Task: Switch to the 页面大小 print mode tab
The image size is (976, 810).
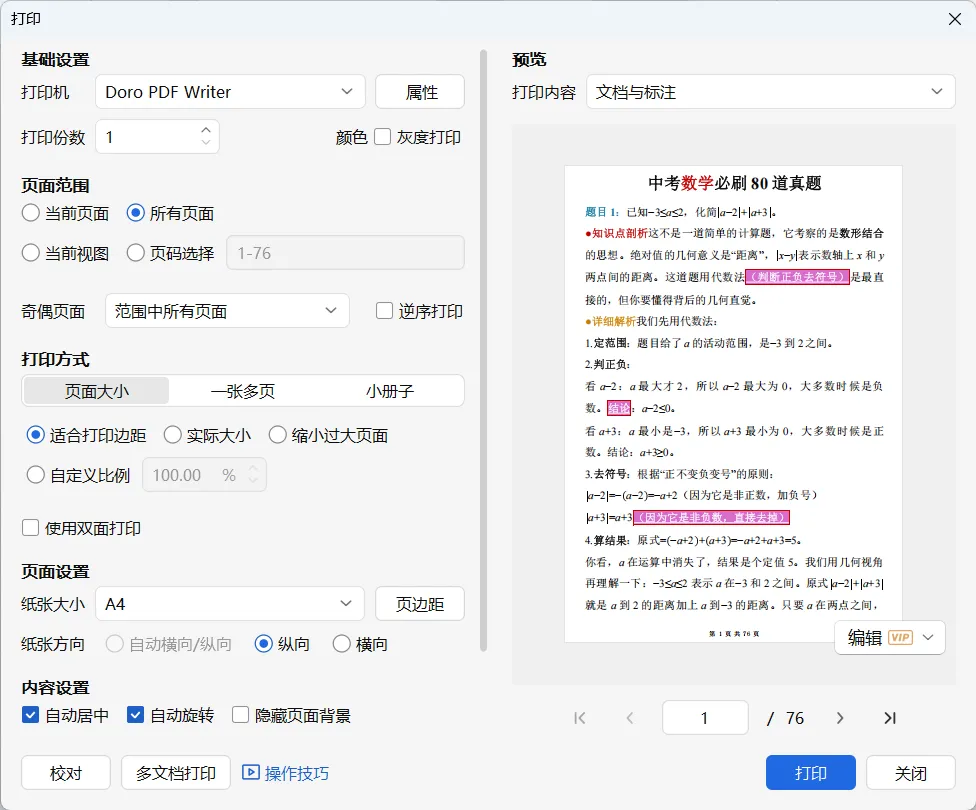Action: [96, 390]
